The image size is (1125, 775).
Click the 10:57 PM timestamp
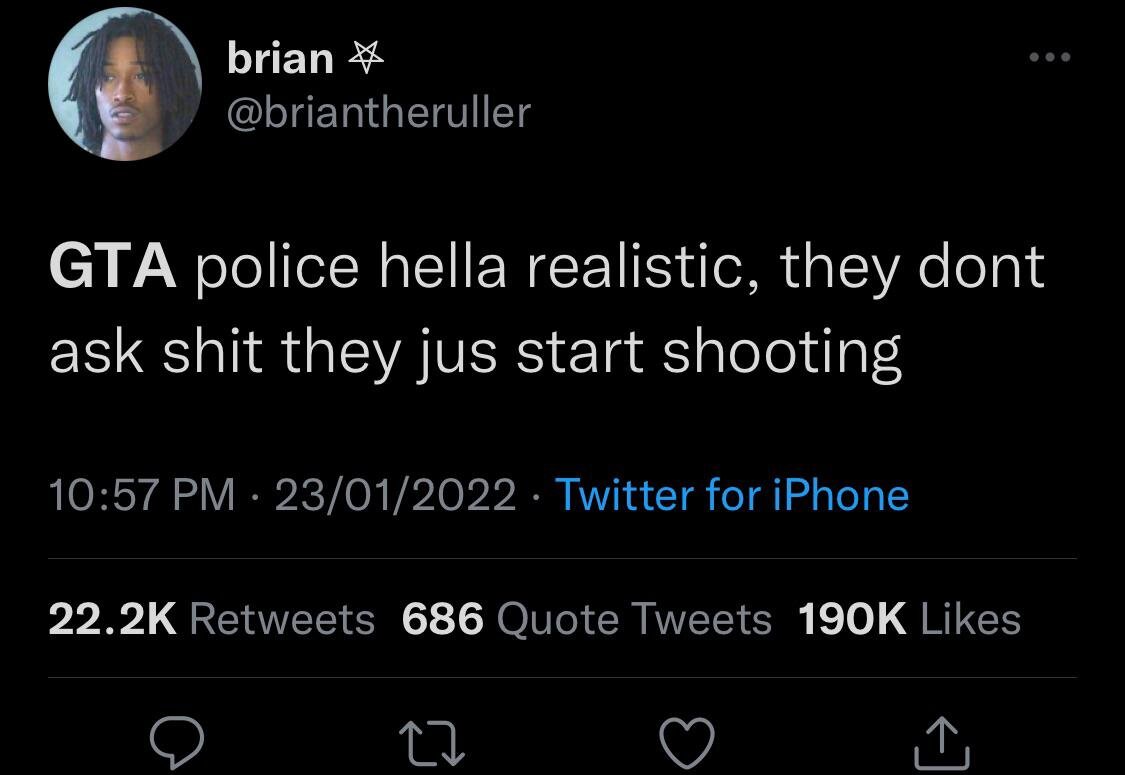143,494
